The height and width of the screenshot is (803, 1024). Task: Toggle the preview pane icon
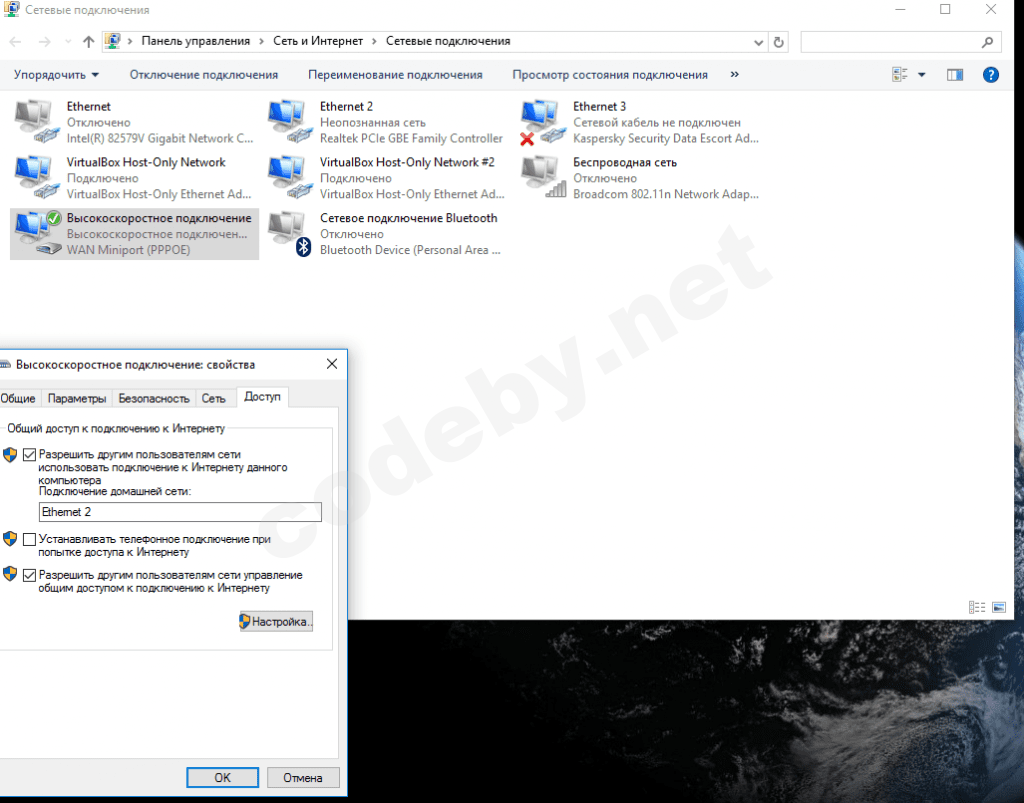pos(955,74)
